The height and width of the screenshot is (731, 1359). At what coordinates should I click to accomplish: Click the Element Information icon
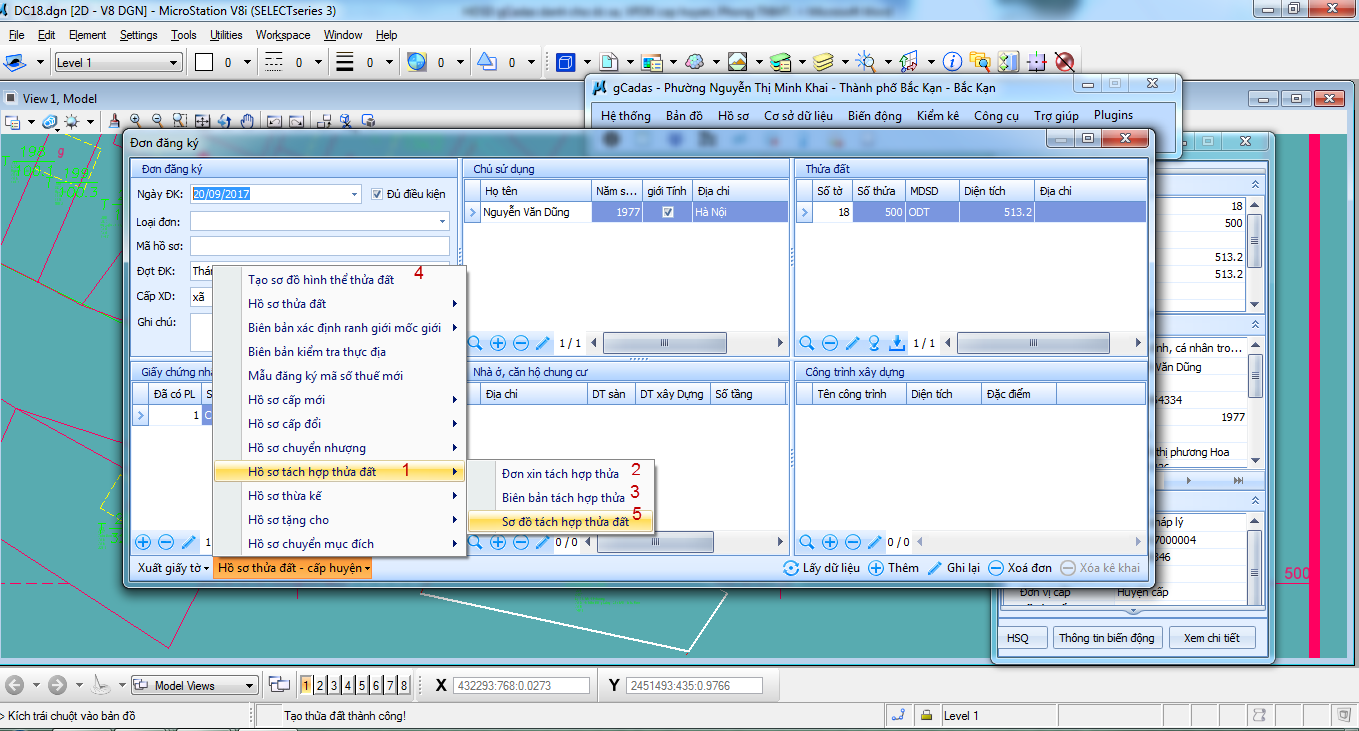click(x=953, y=62)
